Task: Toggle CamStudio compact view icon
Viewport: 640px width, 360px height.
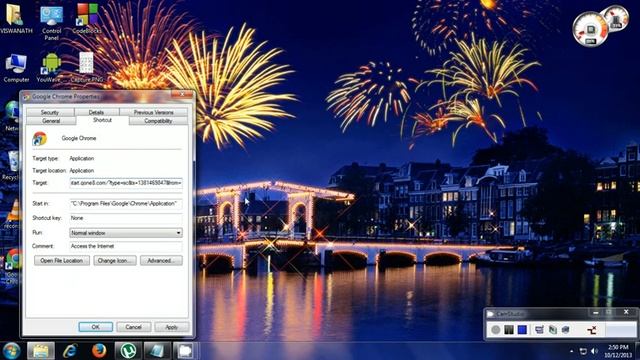Action: tap(539, 329)
